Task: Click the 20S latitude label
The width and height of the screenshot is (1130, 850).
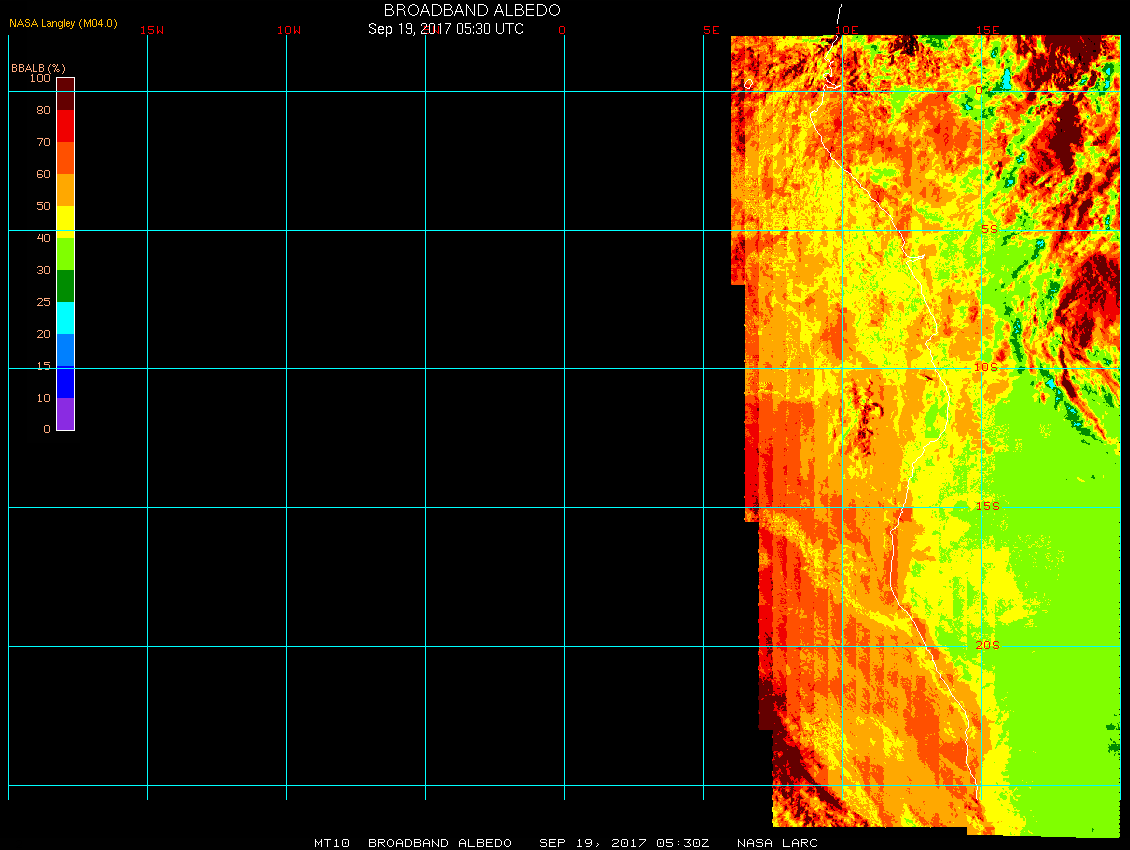Action: tap(987, 645)
